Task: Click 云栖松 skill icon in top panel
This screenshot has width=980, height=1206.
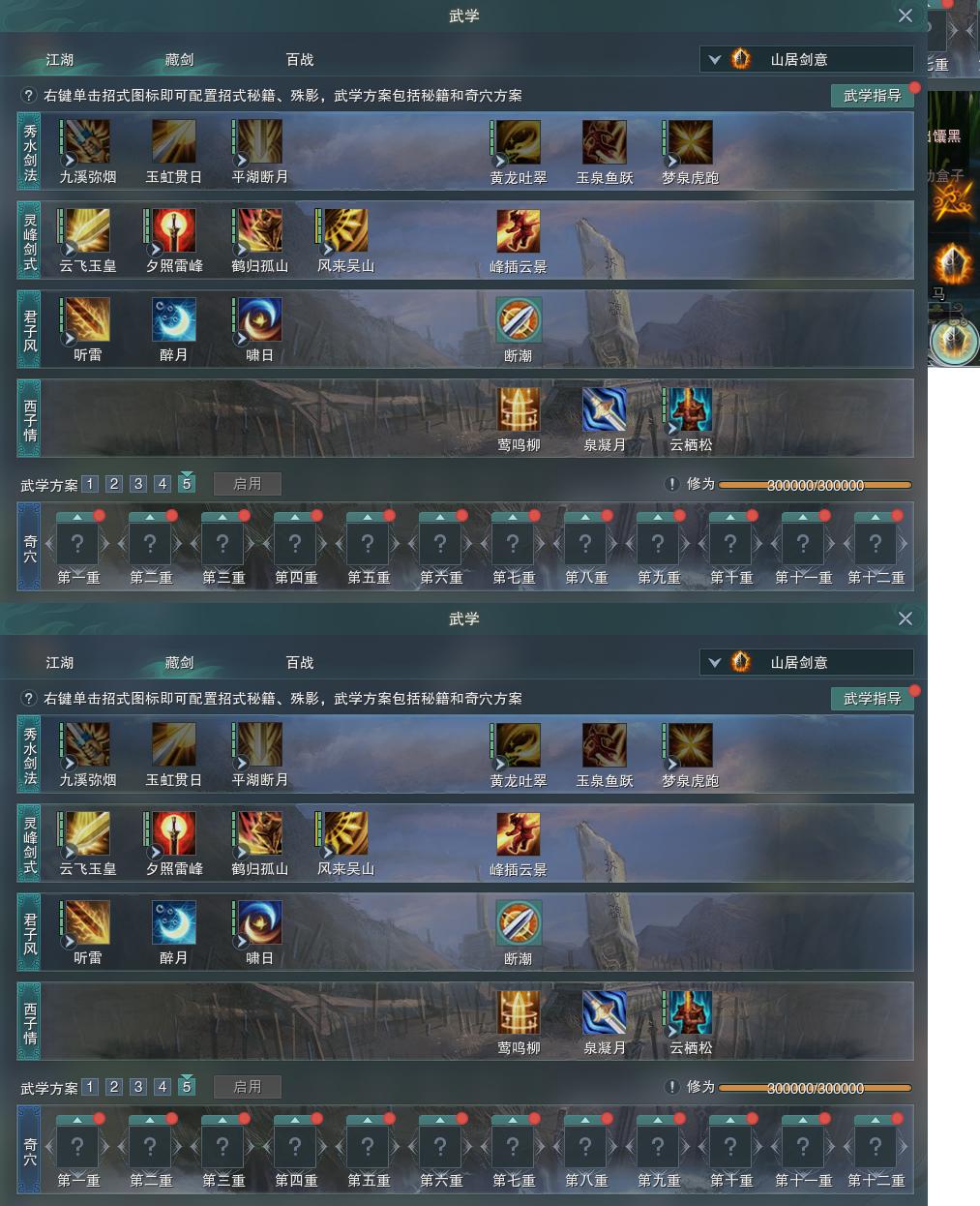Action: [691, 409]
